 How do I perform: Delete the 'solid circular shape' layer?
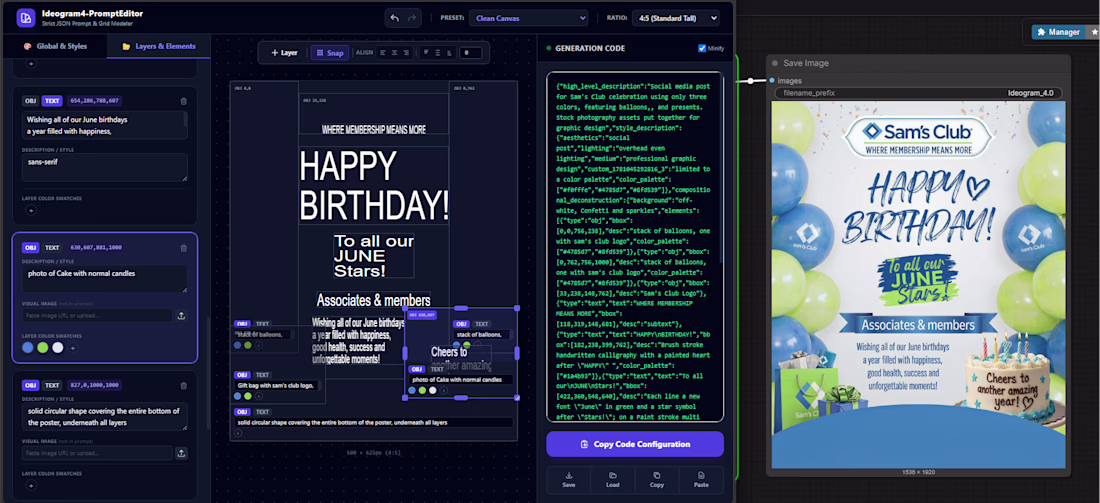(184, 385)
